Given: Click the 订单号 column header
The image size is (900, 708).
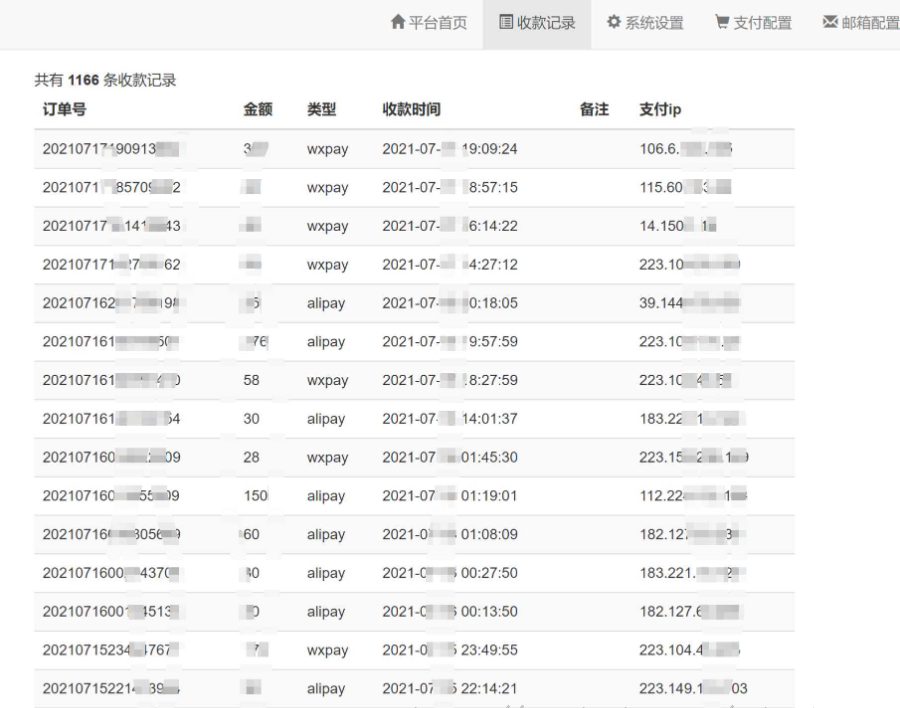Looking at the screenshot, I should coord(63,109).
